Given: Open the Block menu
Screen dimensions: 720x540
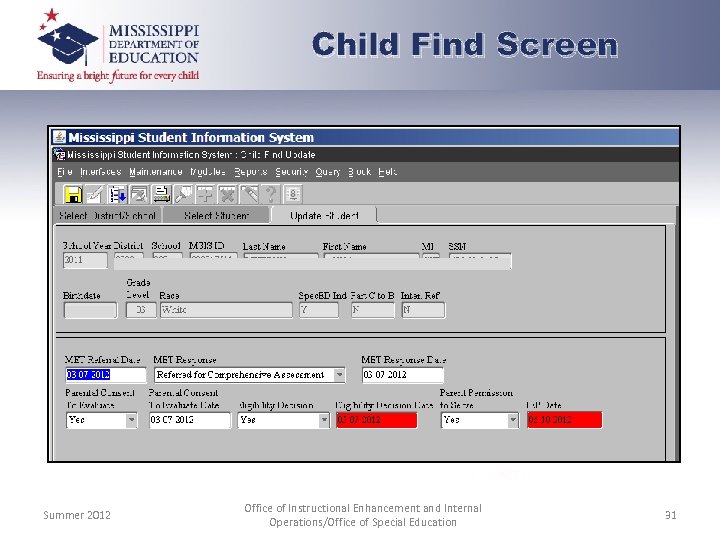Looking at the screenshot, I should click(x=360, y=172).
